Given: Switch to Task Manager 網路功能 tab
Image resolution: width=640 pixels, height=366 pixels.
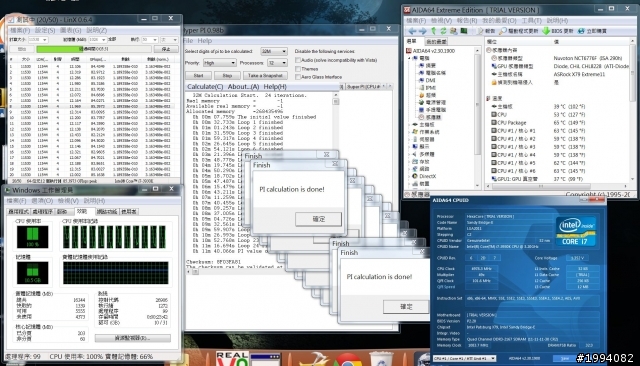Looking at the screenshot, I should click(x=107, y=211).
